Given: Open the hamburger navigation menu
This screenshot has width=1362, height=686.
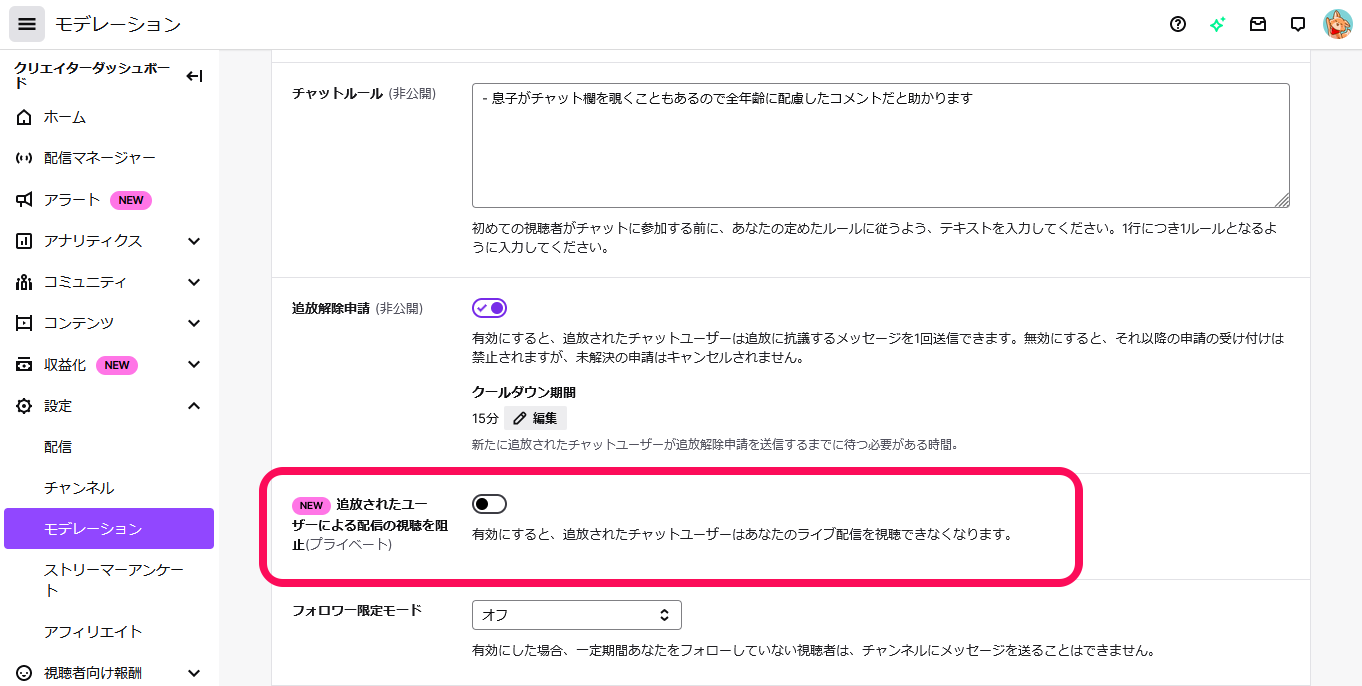Looking at the screenshot, I should pos(27,24).
